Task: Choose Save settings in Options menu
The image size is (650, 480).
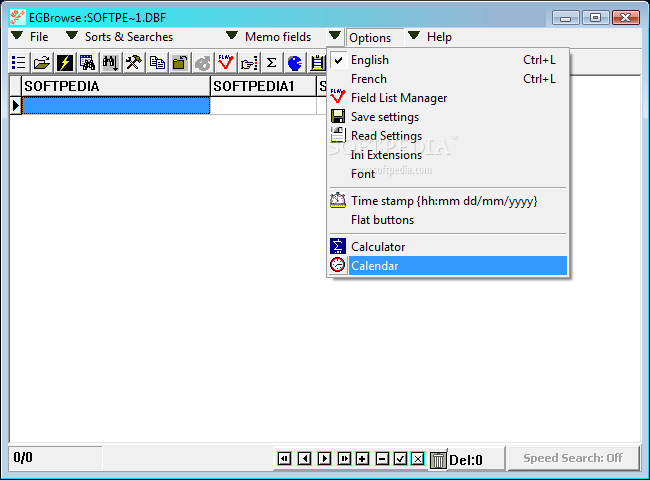Action: tap(448, 117)
